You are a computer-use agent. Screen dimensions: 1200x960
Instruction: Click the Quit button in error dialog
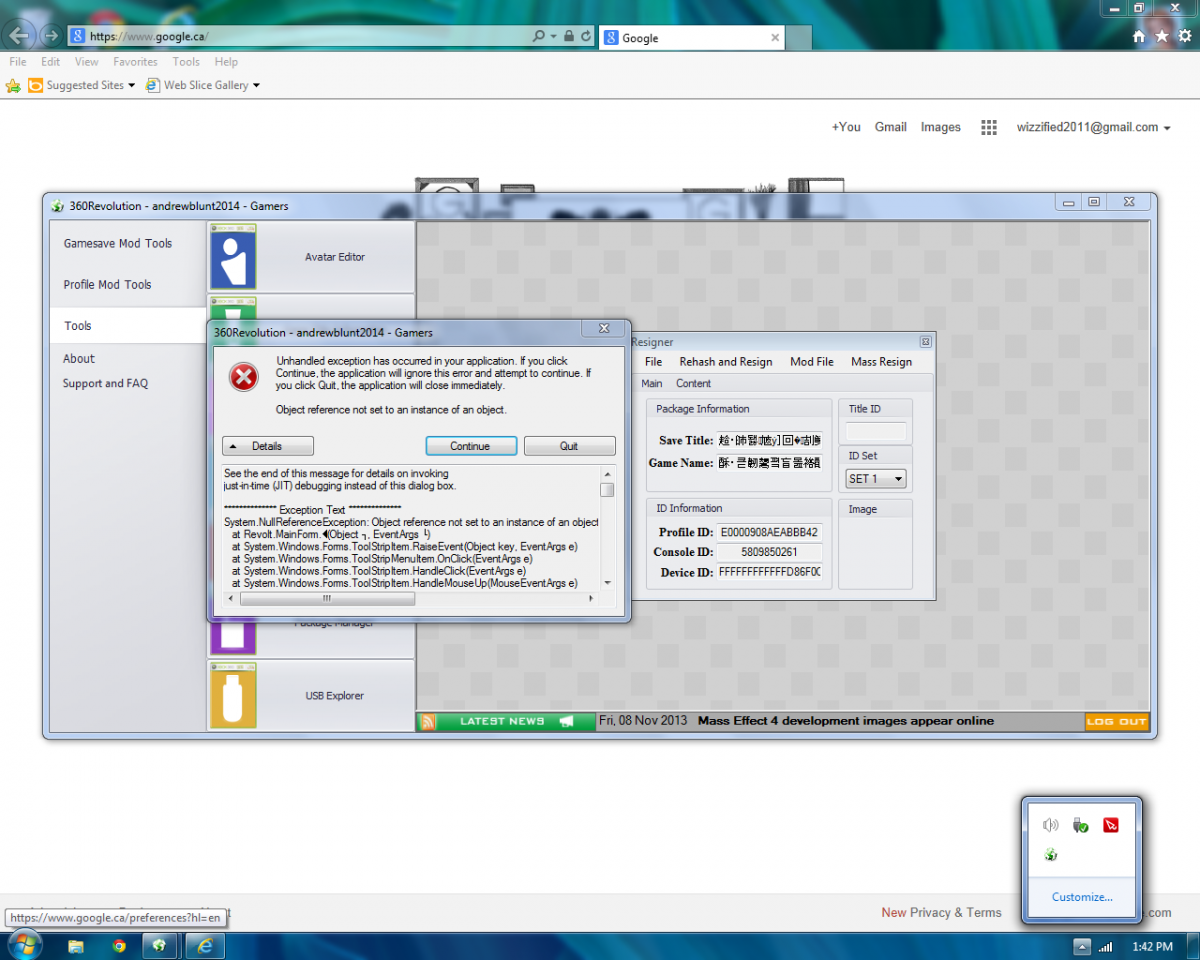[569, 446]
